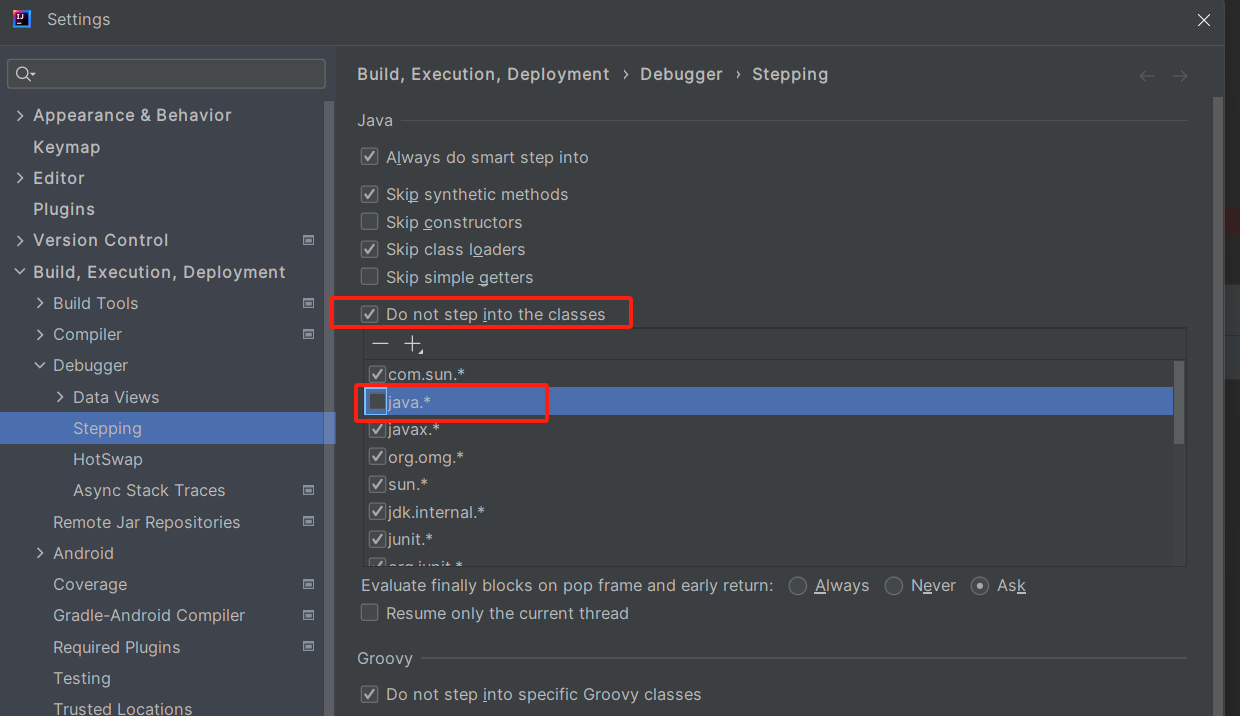The width and height of the screenshot is (1240, 716).
Task: Enable Skip simple getters checkbox
Action: tap(369, 277)
